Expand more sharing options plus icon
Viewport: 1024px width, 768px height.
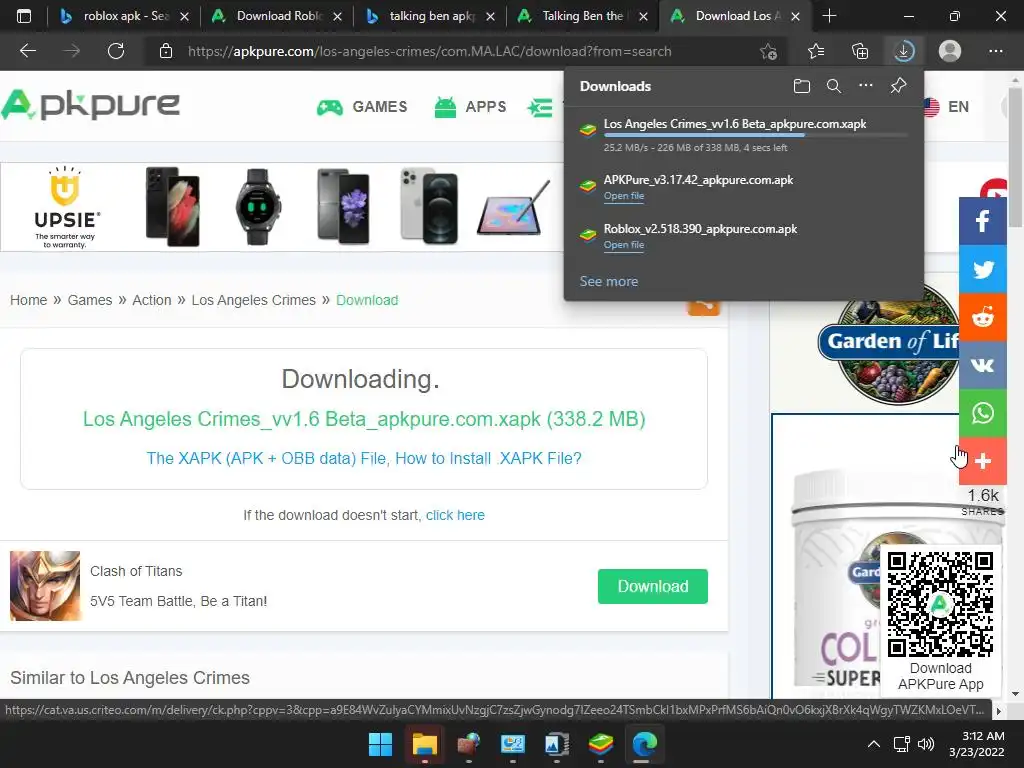coord(982,461)
